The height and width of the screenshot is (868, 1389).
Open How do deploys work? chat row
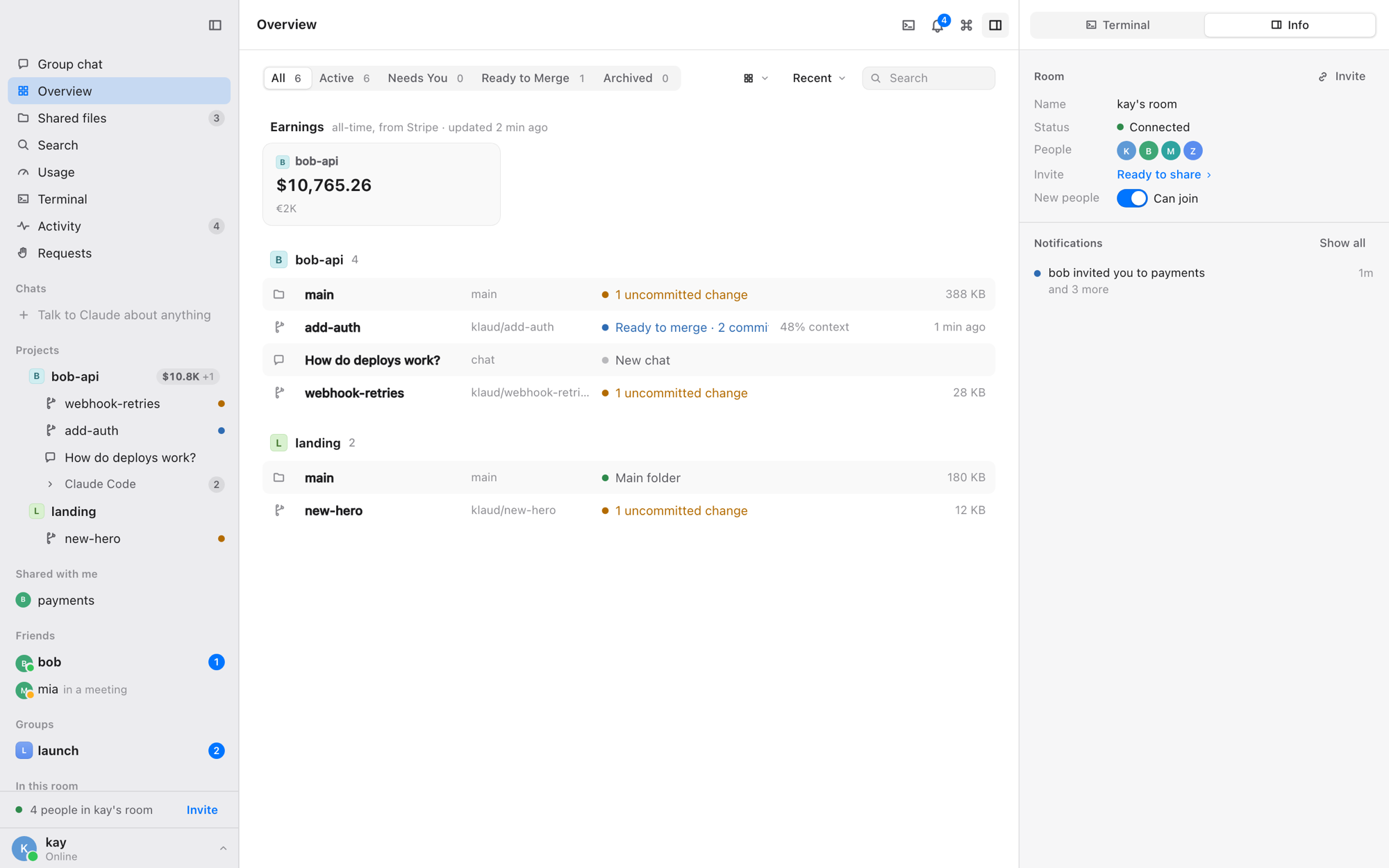[x=629, y=360]
